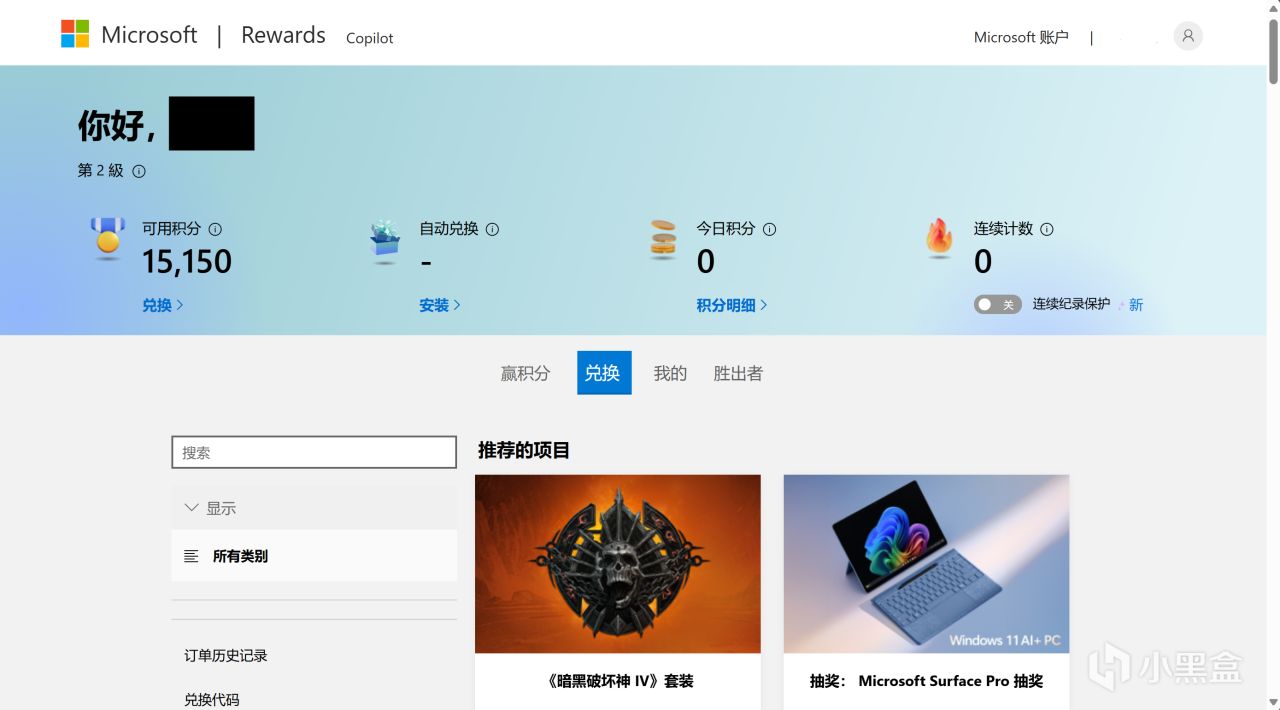This screenshot has width=1280, height=710.
Task: Switch to the 赢积分 tab
Action: coord(525,373)
